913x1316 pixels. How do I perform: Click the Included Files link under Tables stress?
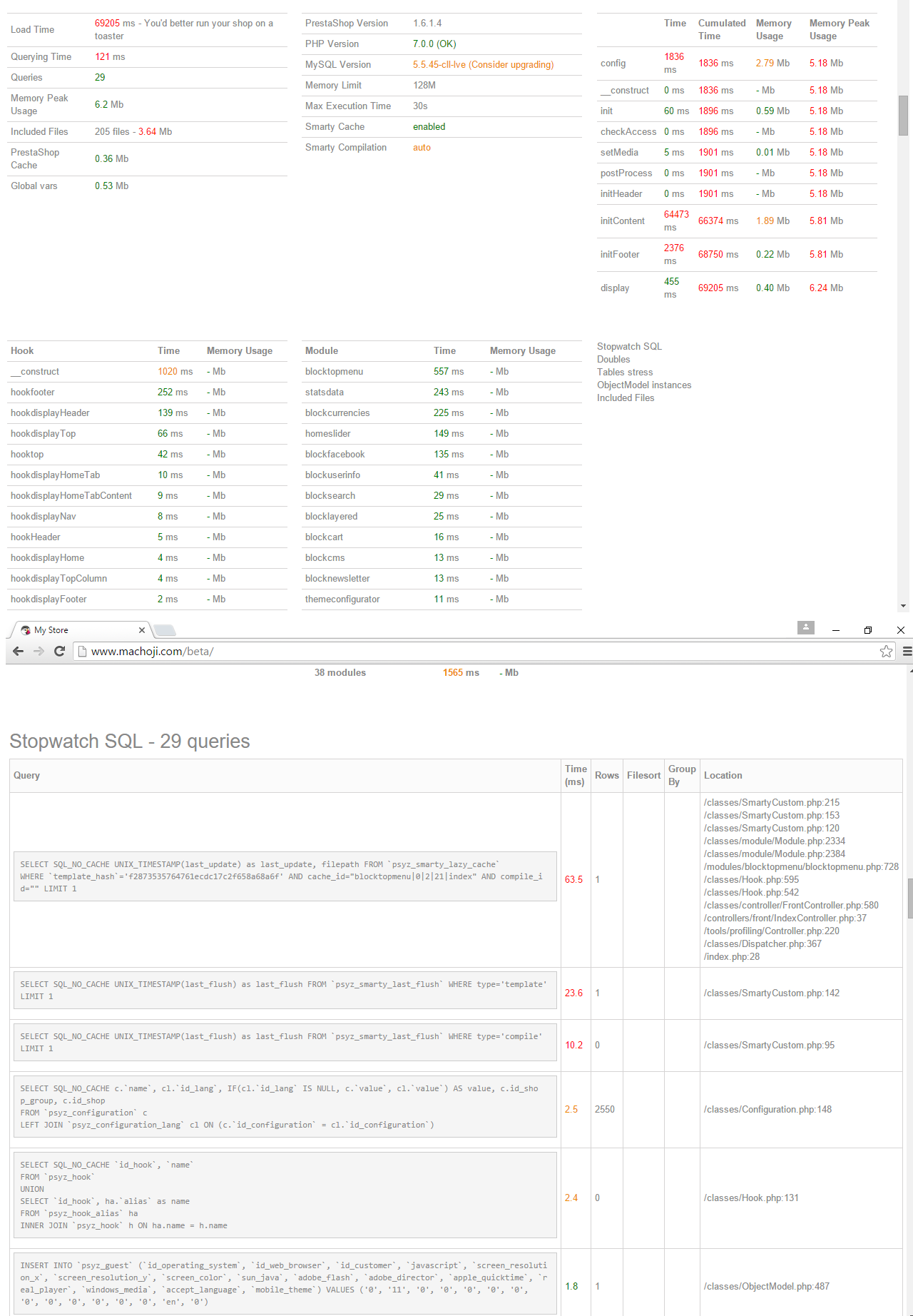coord(626,398)
